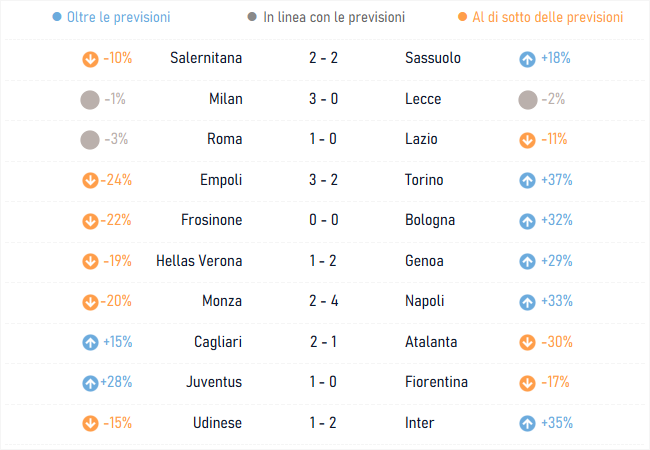Click Lazio's orange down-arrow icon
650x450 pixels.
pos(527,140)
